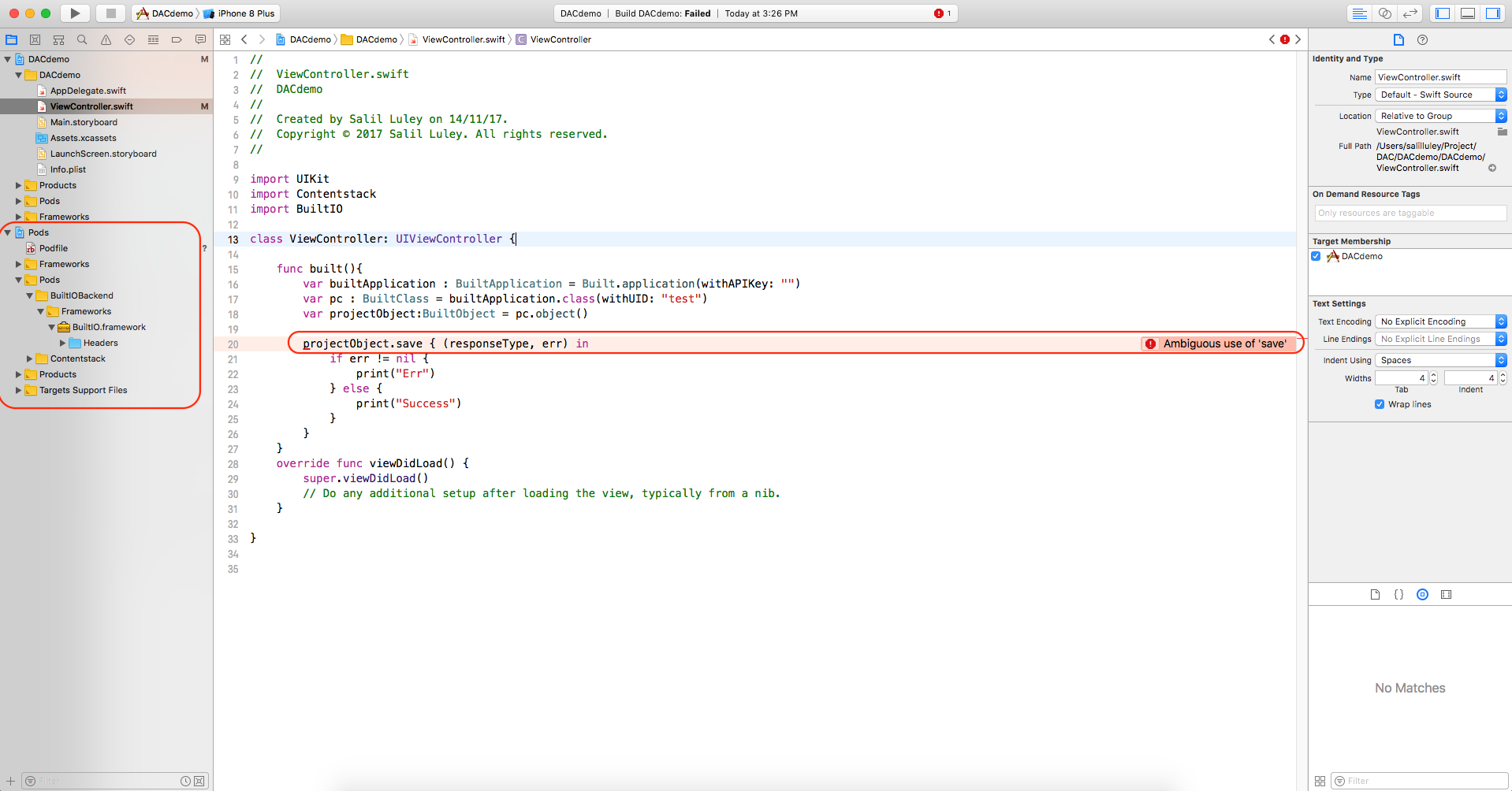Toggle recent files filter in navigator
This screenshot has height=791, width=1512.
(185, 781)
